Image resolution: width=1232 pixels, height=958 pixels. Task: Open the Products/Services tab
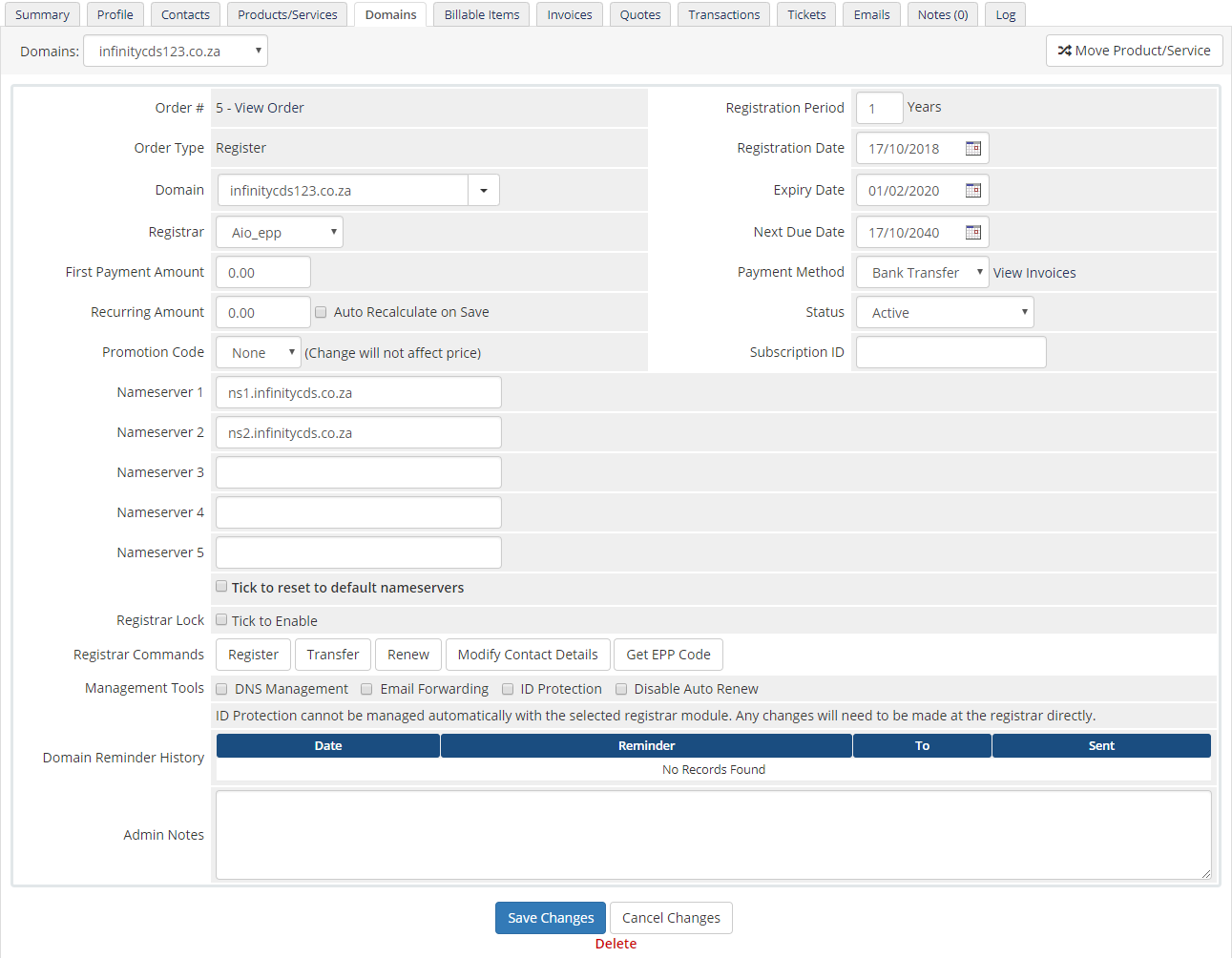(x=287, y=14)
